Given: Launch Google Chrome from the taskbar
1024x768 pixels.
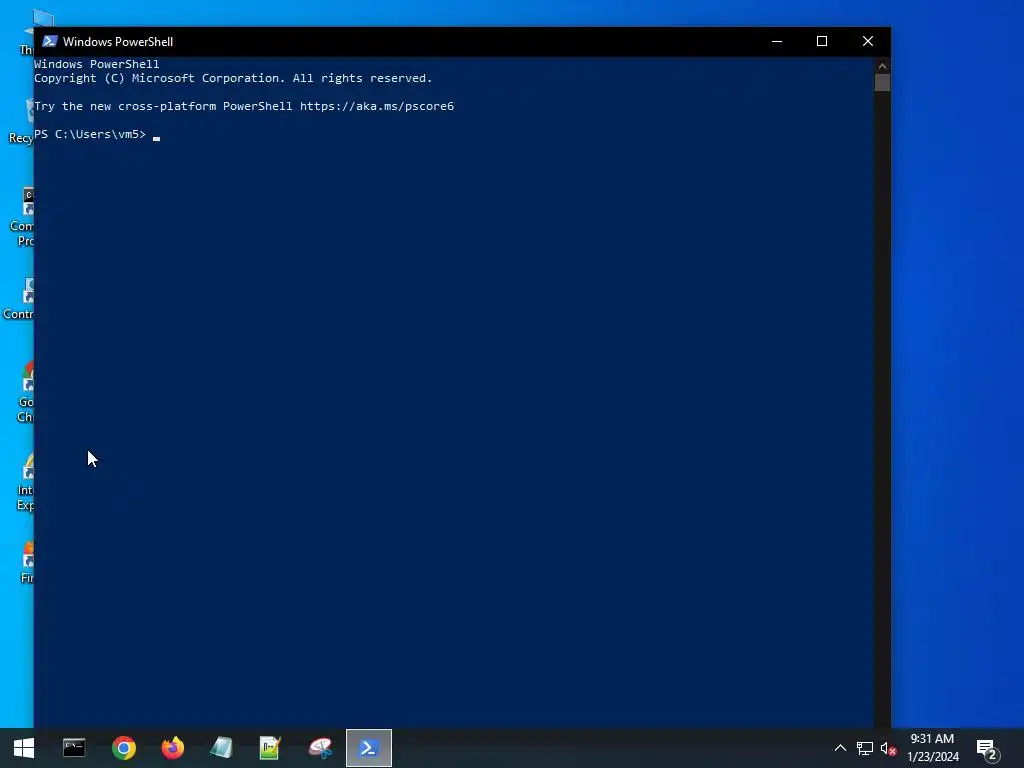Looking at the screenshot, I should click(x=123, y=748).
